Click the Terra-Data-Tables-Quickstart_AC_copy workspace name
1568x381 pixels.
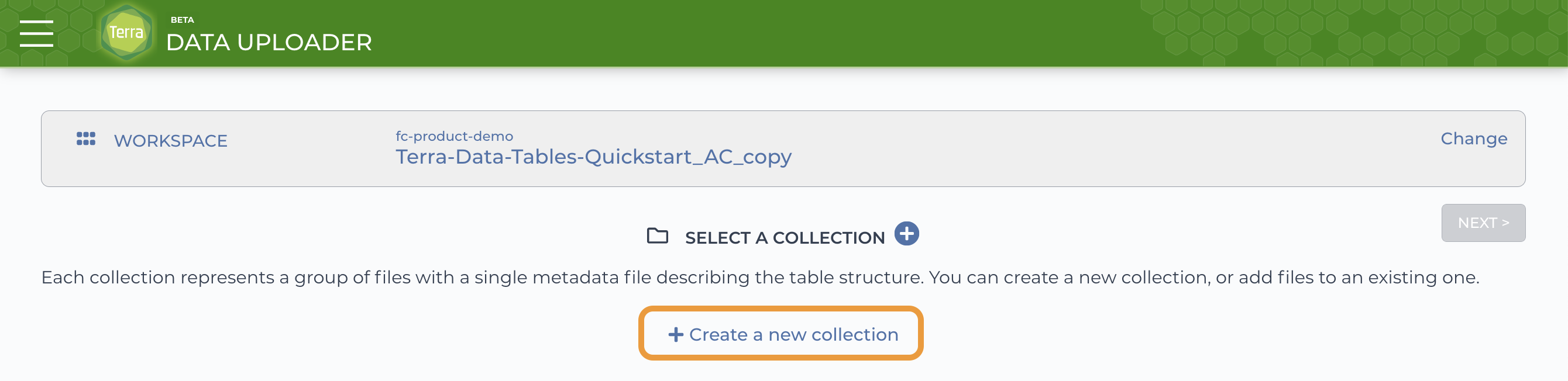[593, 157]
